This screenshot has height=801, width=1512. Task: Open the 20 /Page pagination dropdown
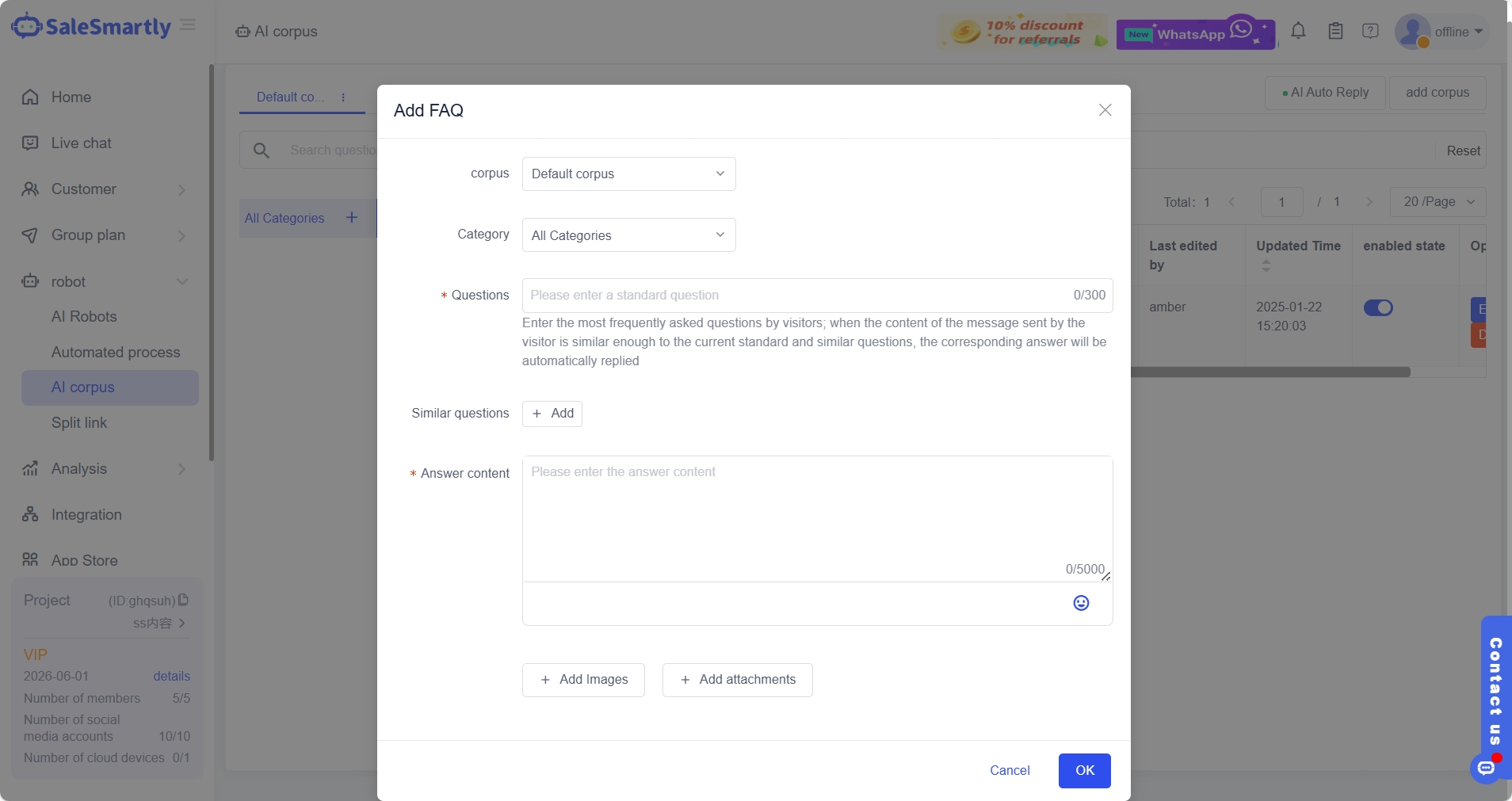pyautogui.click(x=1438, y=202)
